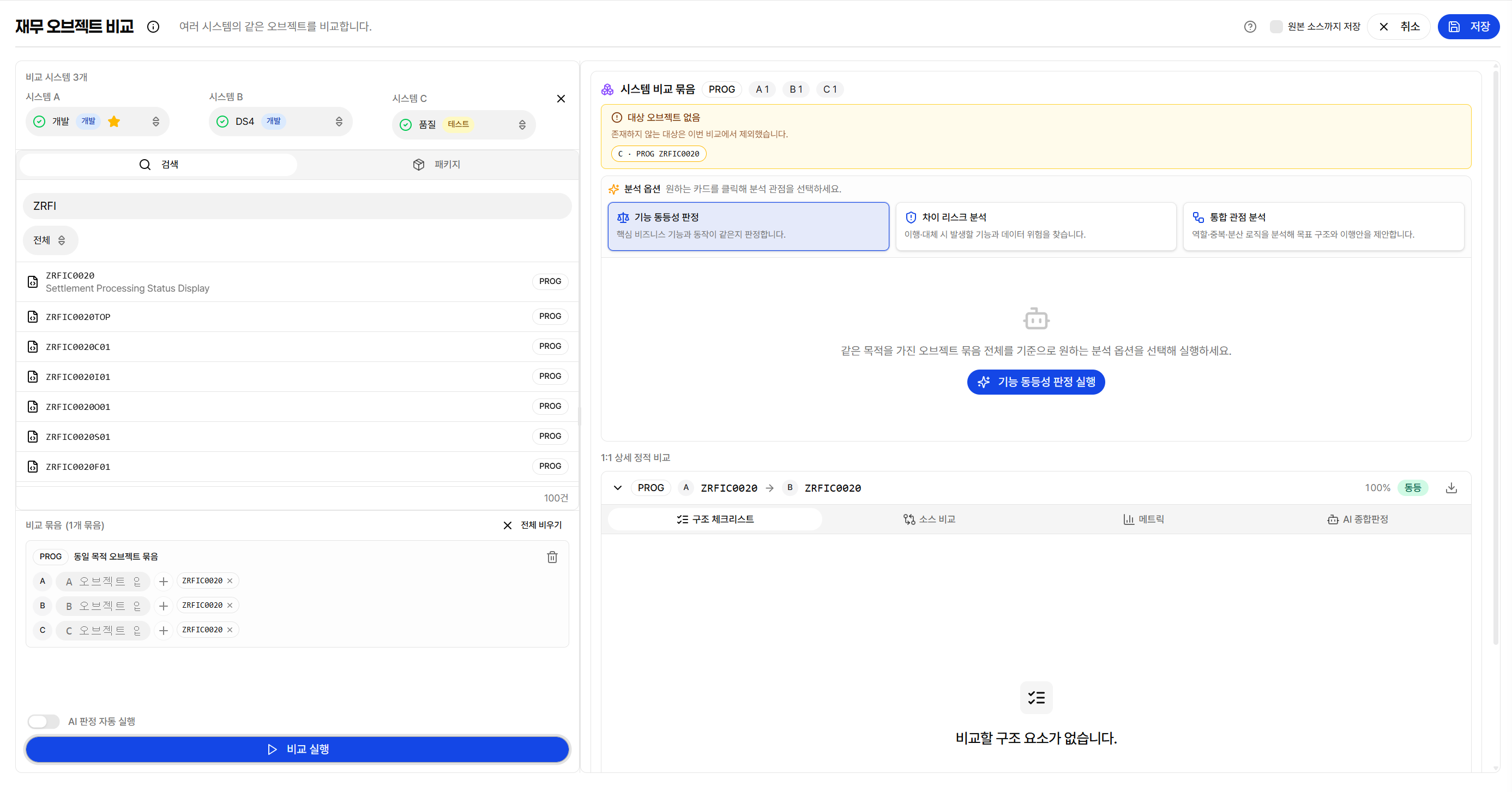
Task: Click the plus icon in row B
Action: click(163, 606)
